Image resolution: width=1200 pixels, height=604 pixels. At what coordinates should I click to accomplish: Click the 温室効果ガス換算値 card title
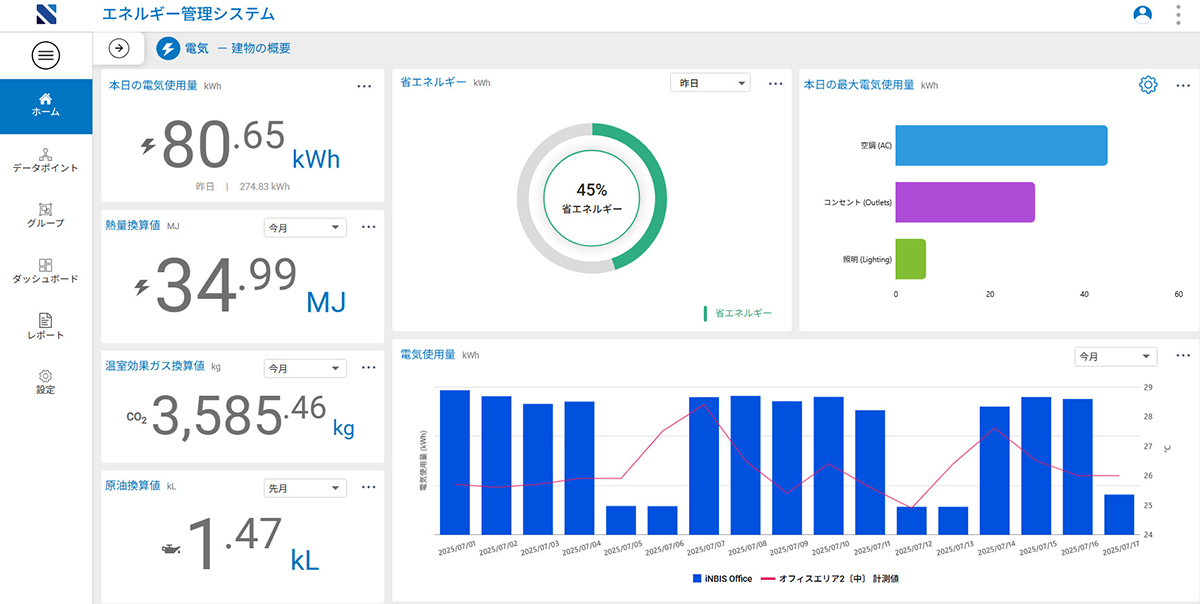pyautogui.click(x=154, y=366)
